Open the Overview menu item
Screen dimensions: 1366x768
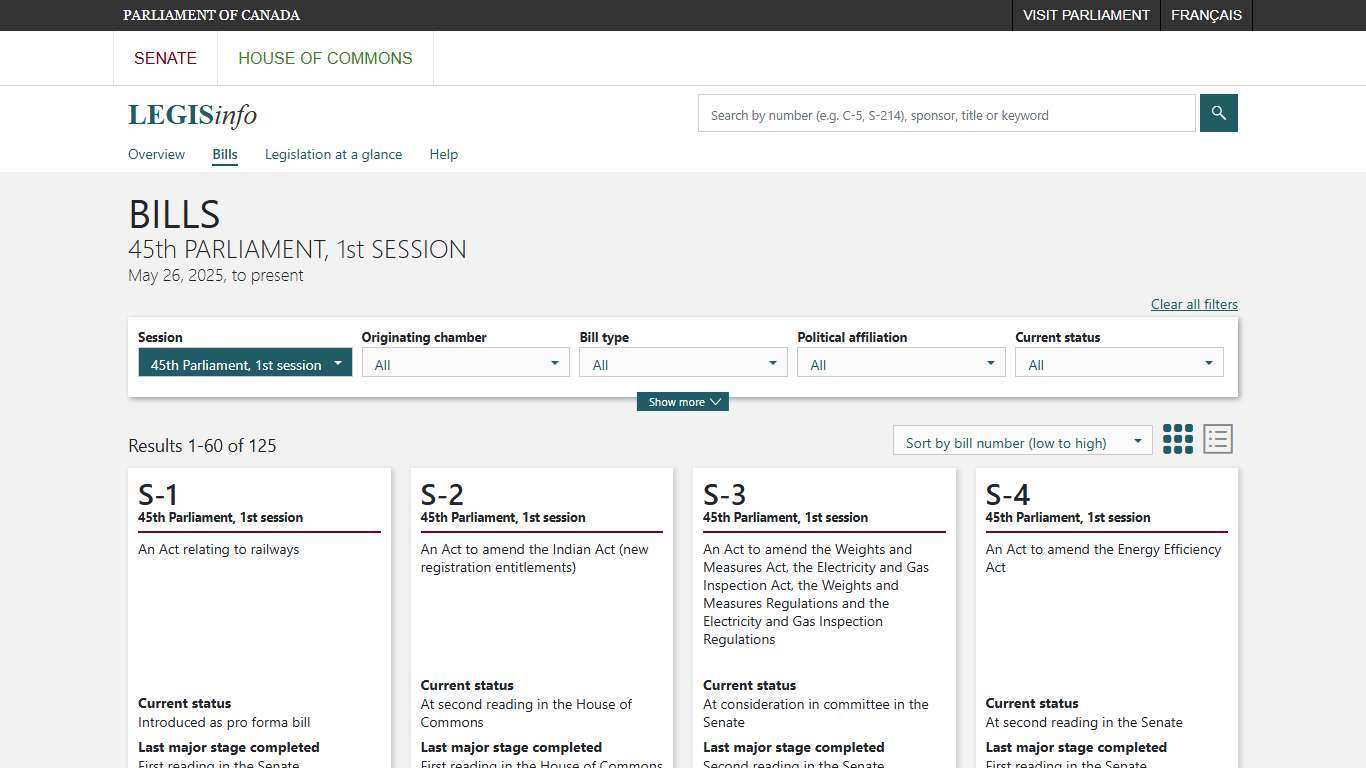click(x=156, y=154)
